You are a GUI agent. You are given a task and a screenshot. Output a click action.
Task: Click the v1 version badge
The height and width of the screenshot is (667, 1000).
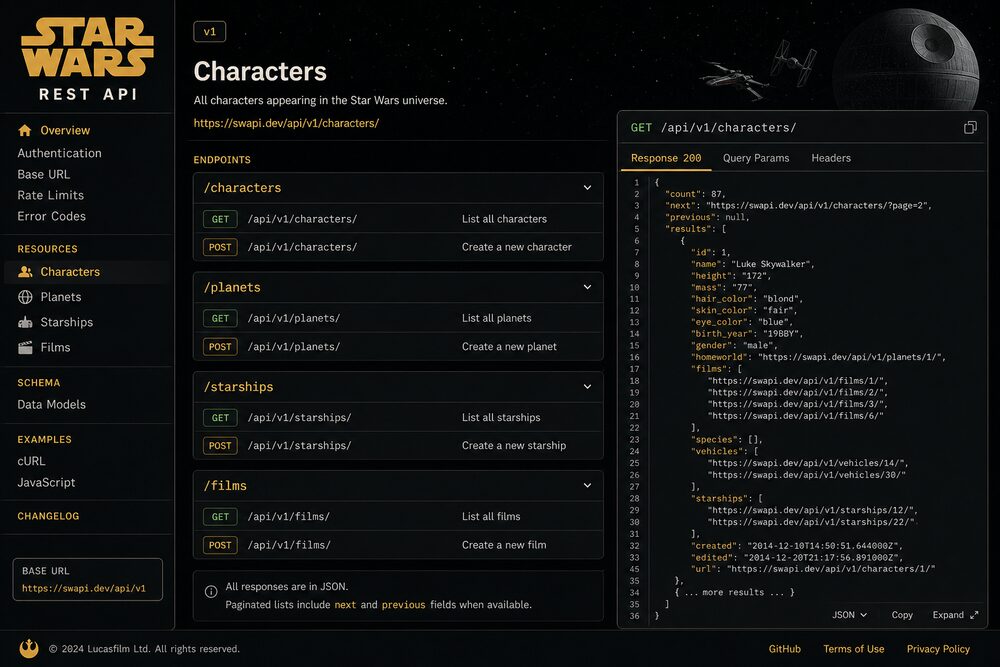210,32
